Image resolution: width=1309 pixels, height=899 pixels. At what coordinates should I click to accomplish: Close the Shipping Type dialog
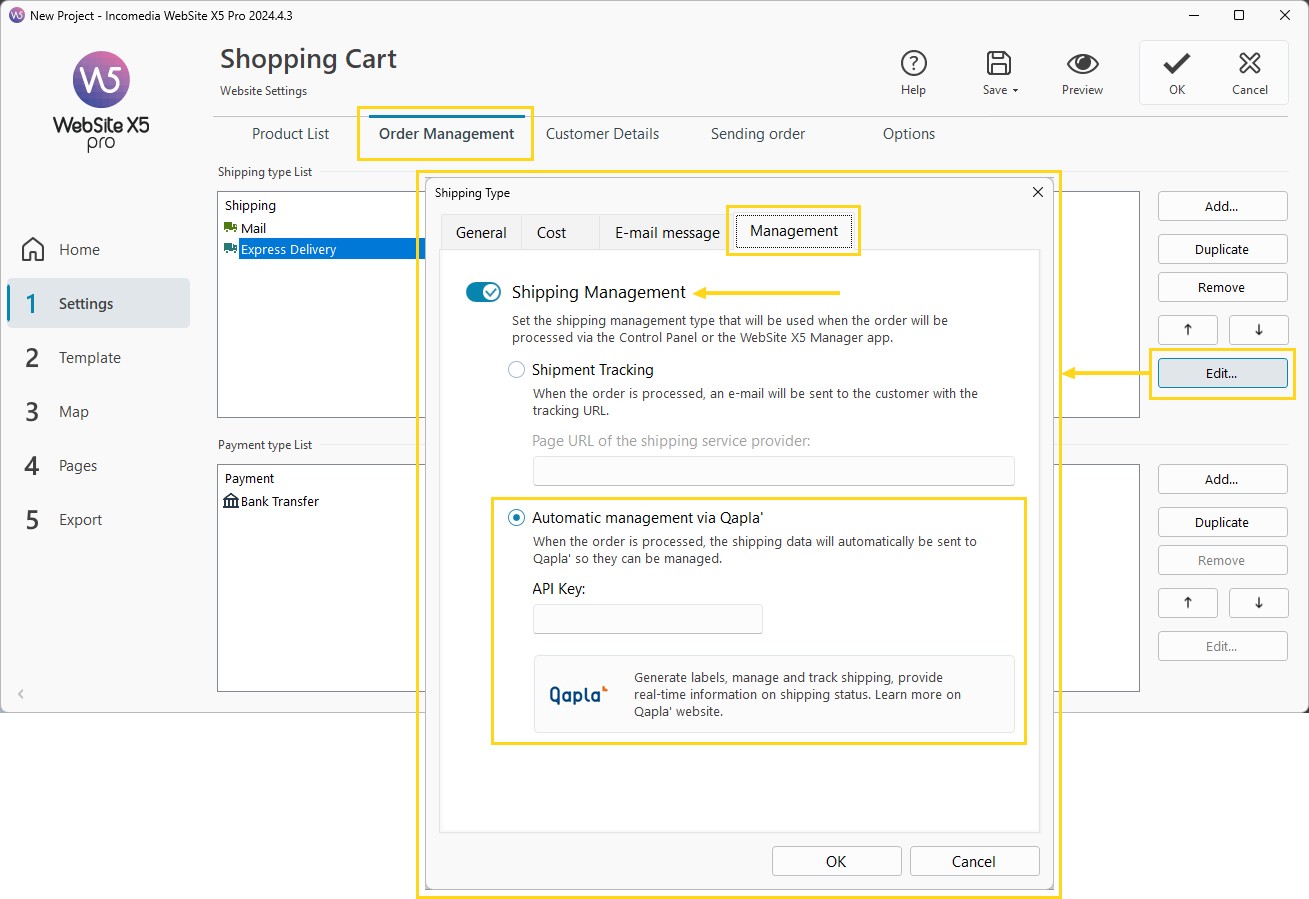[1037, 192]
